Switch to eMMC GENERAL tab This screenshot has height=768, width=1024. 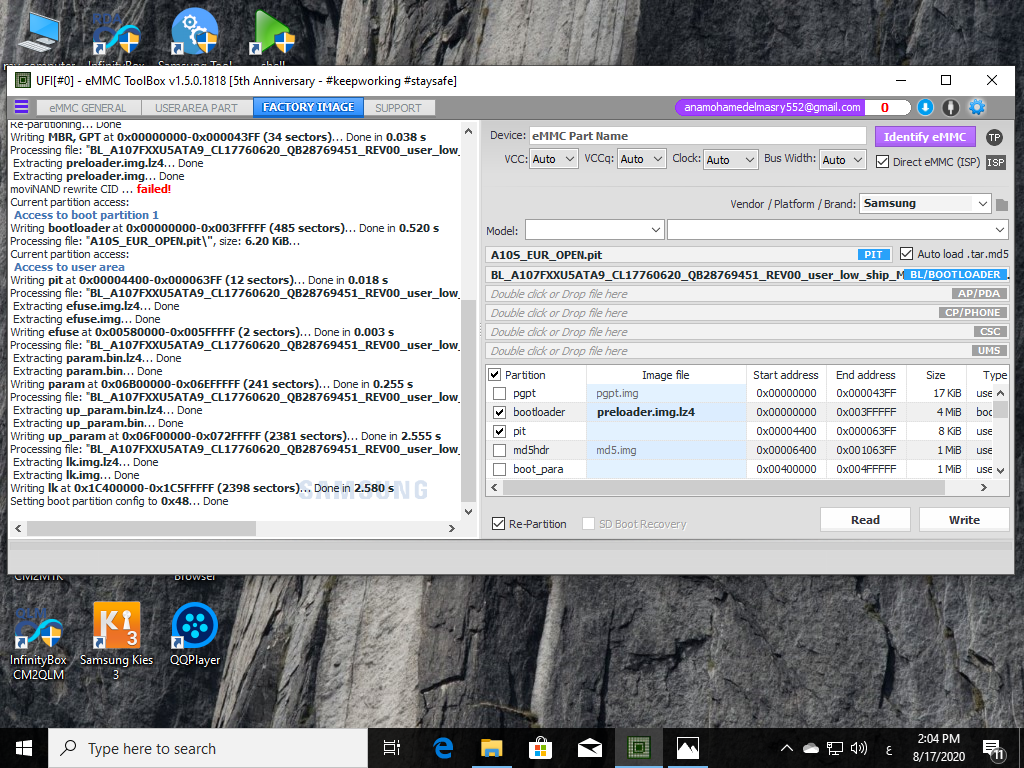[x=88, y=108]
